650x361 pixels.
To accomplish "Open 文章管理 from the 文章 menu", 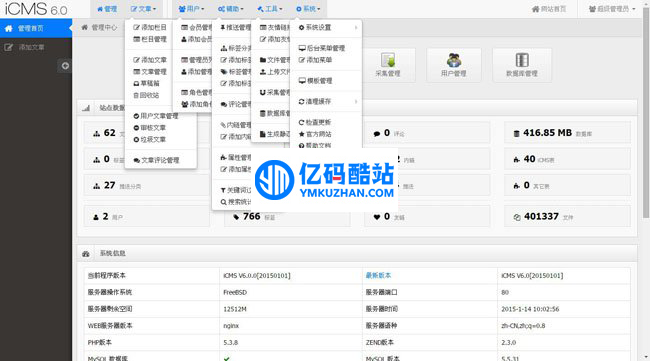I will [x=150, y=71].
